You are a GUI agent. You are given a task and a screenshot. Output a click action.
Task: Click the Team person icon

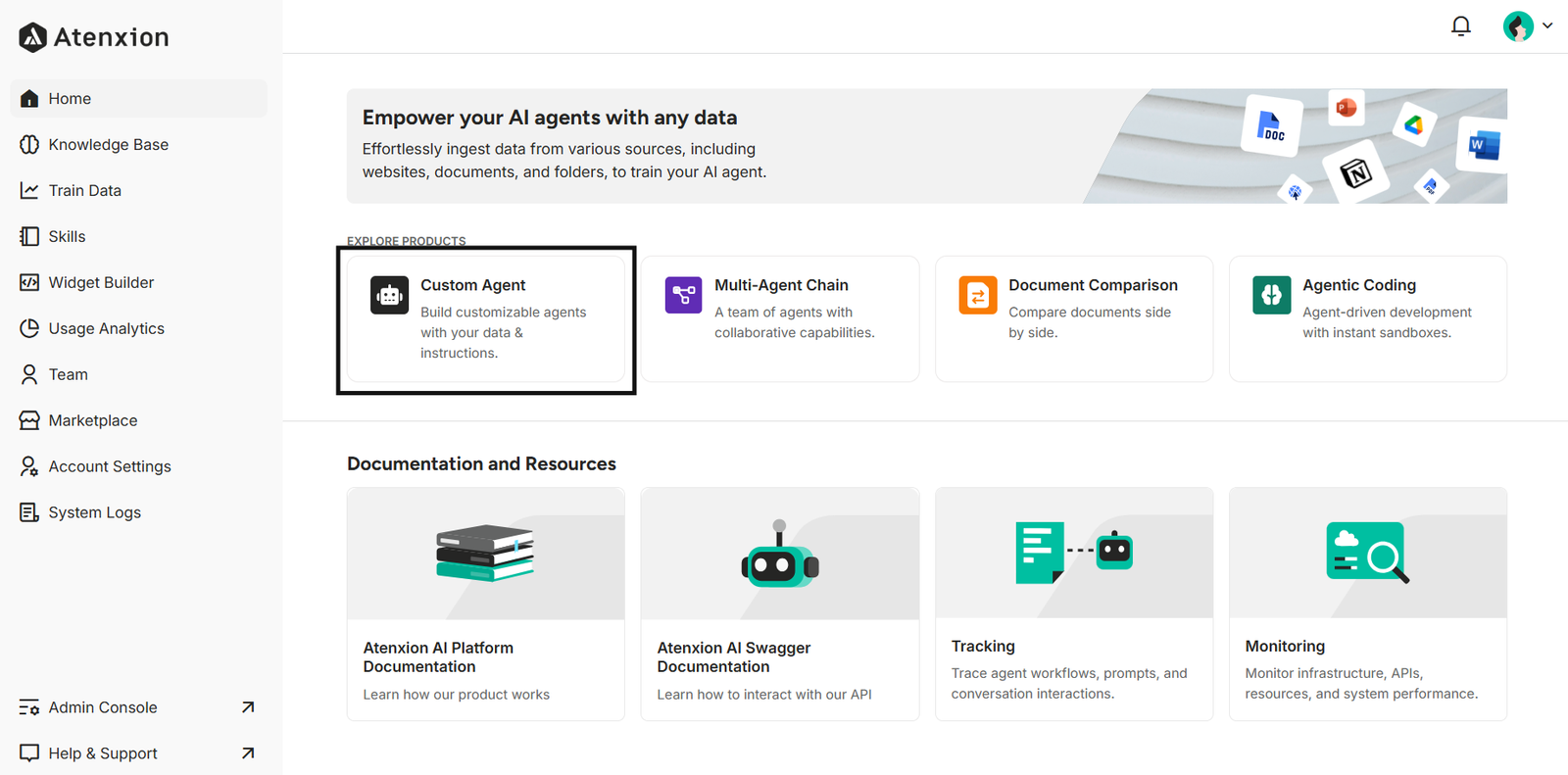(x=29, y=374)
